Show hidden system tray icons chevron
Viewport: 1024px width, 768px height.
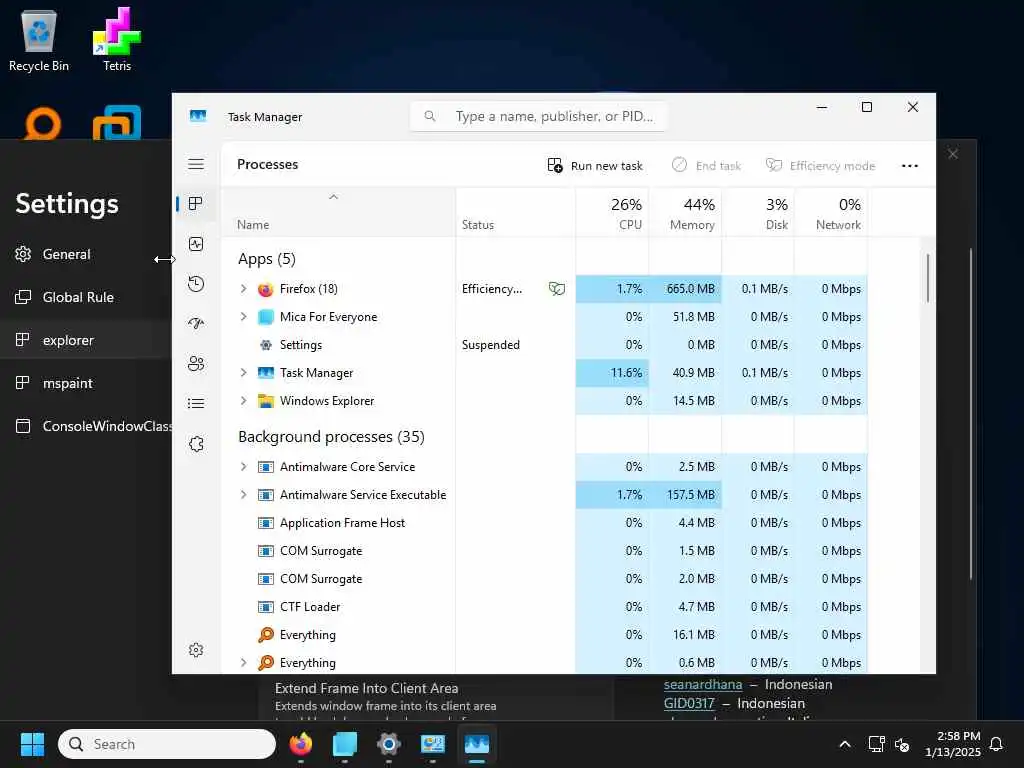pyautogui.click(x=844, y=744)
